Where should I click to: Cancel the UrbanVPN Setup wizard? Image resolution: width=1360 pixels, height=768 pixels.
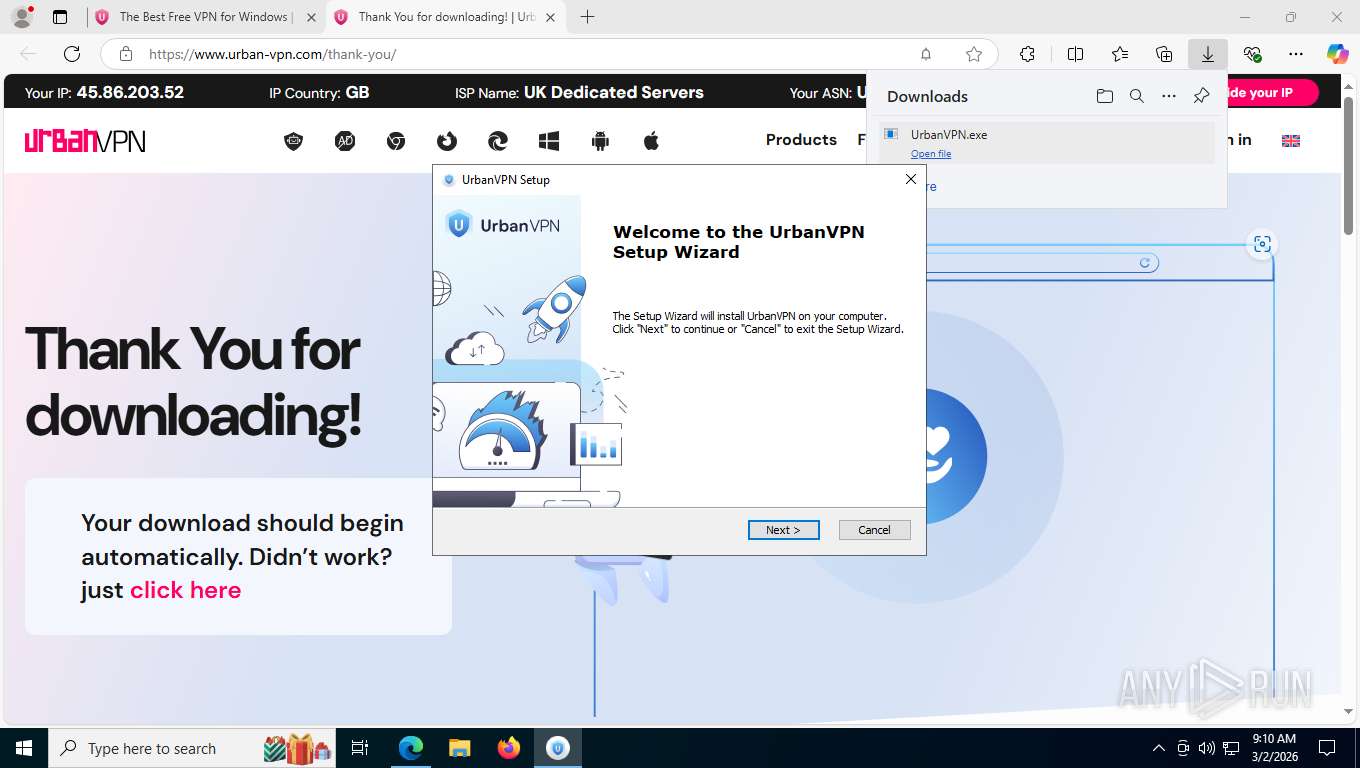874,530
